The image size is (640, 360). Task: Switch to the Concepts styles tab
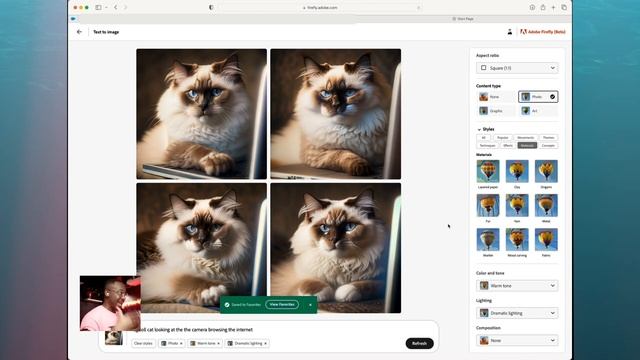[x=548, y=145]
